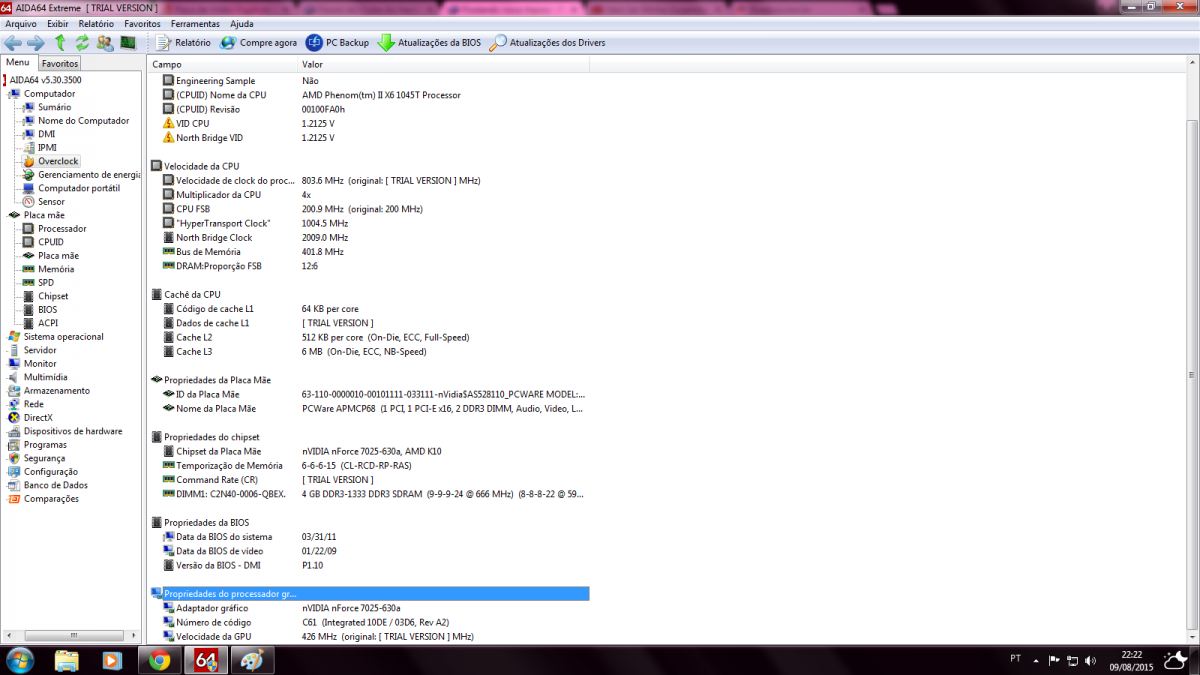Screen dimensions: 1200x675
Task: Select the Rede tree item
Action: [x=34, y=404]
